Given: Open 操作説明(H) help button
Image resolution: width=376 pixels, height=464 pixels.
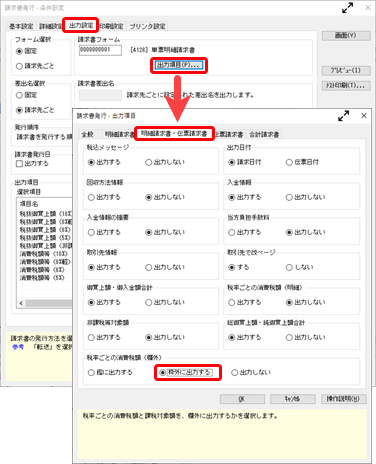Looking at the screenshot, I should coord(344,399).
